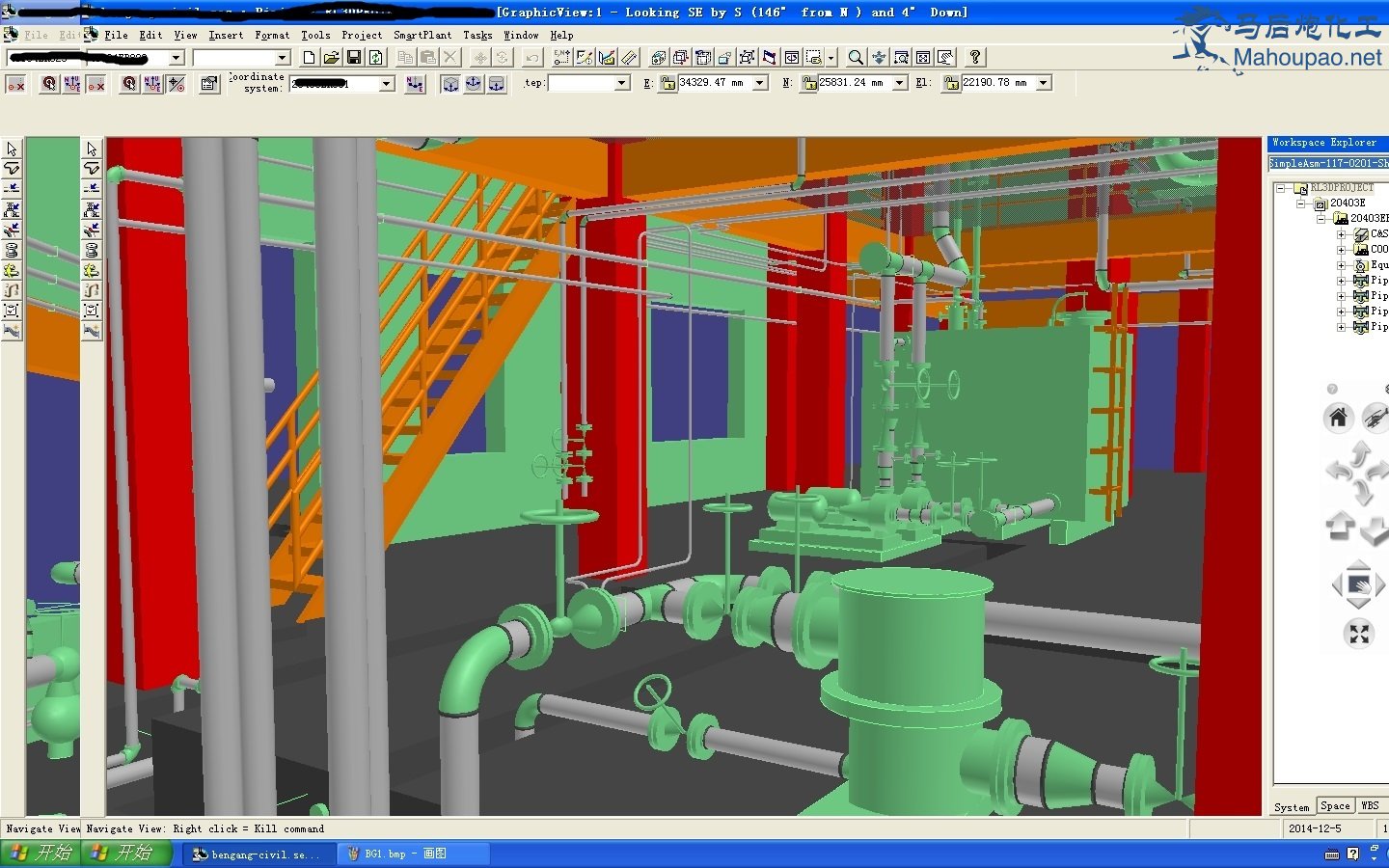Click the Zoom magnifier tool
1389x868 pixels.
click(856, 58)
